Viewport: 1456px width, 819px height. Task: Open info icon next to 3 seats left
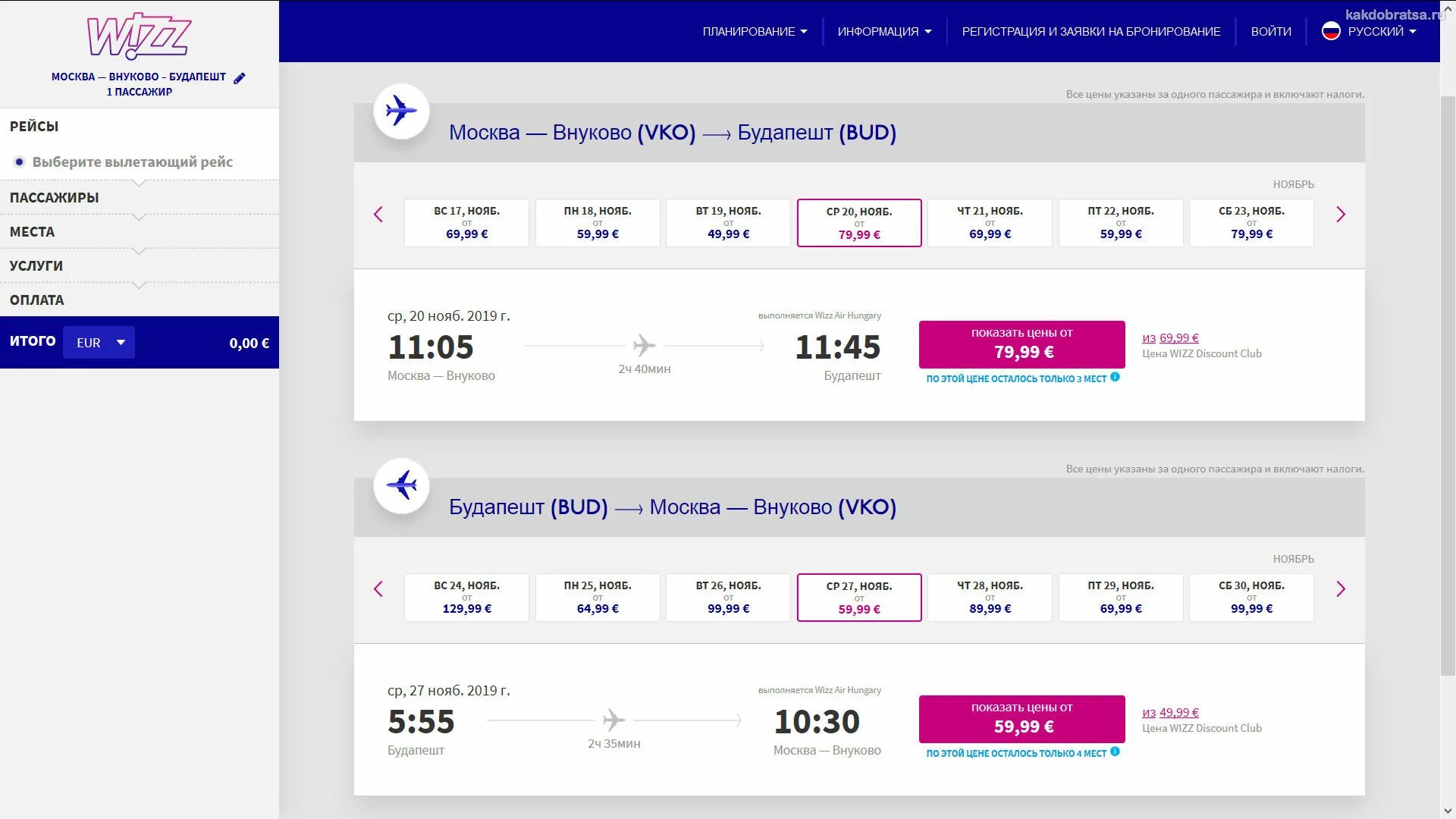click(x=1115, y=377)
